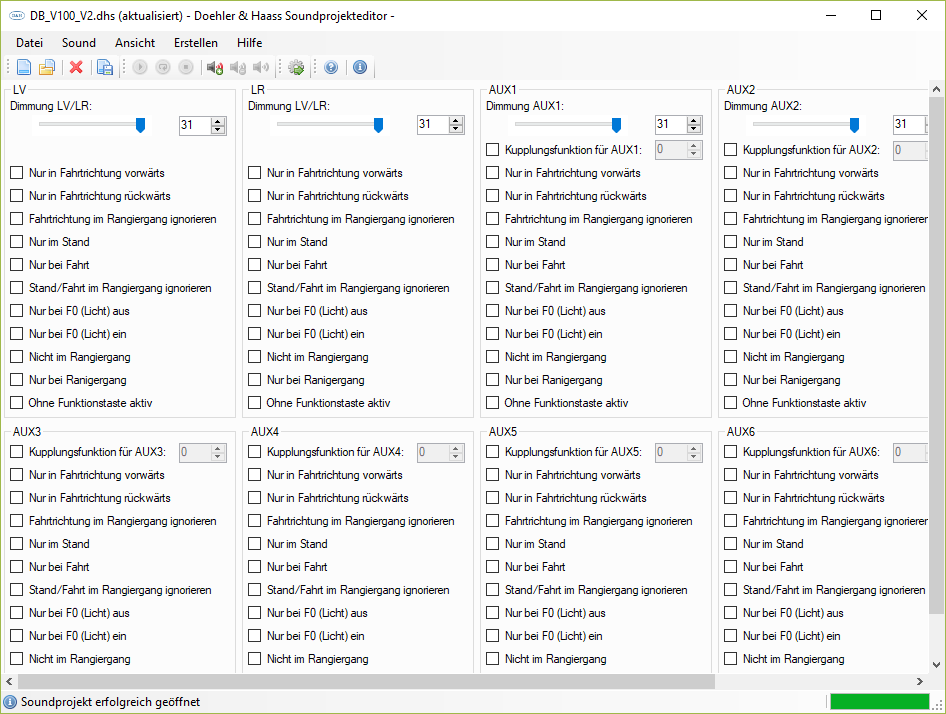Viewport: 946px width, 714px height.
Task: Click the LV dimming value field
Action: [195, 125]
